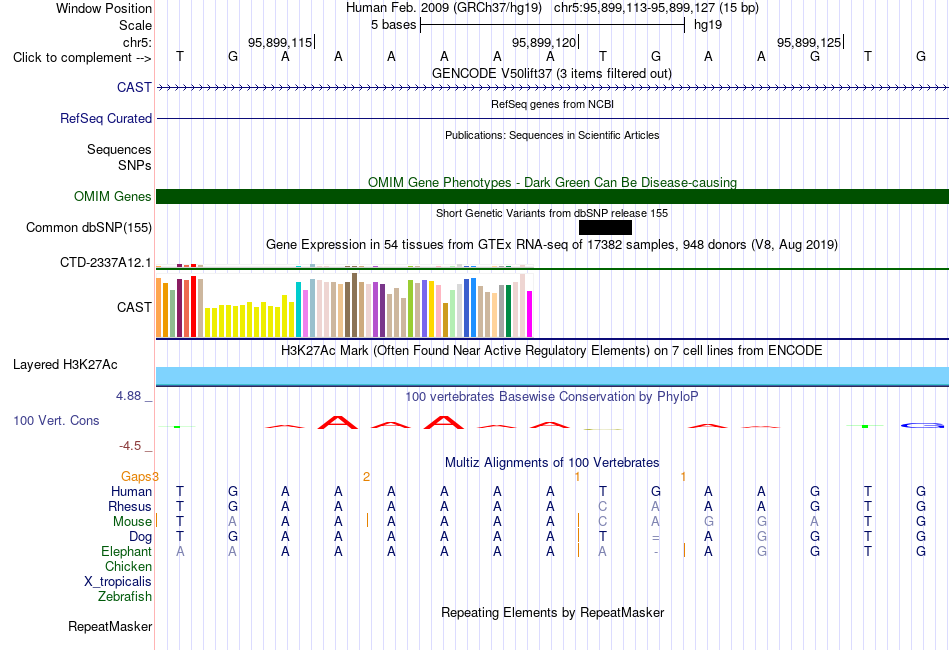Click the 4.88 PhyloP upper limit value
Screen dimensions: 950x650
(128, 396)
